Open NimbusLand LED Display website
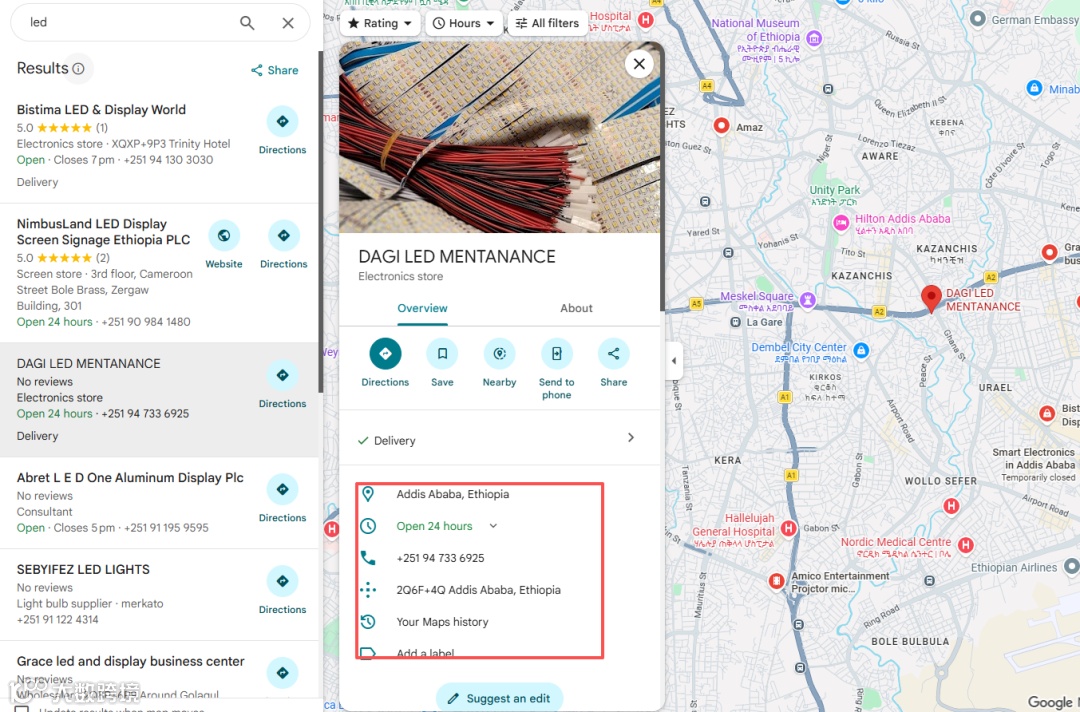This screenshot has width=1080, height=712. (x=224, y=245)
